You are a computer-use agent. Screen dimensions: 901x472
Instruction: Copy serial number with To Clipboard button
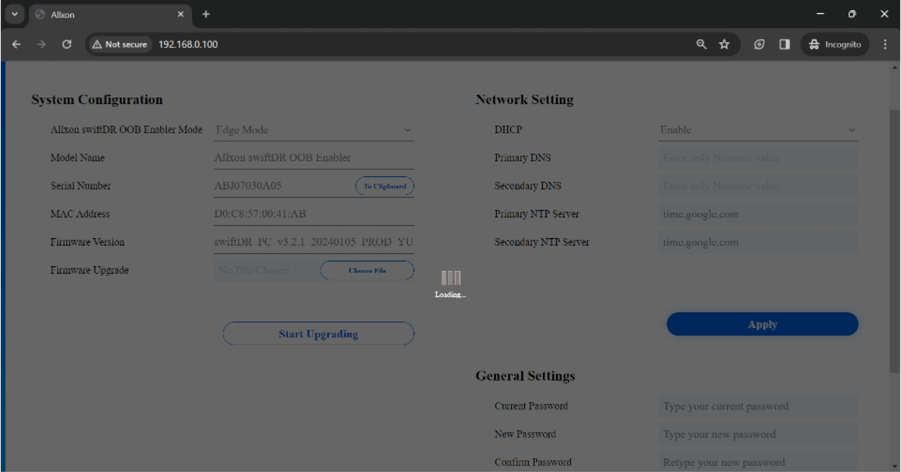(x=384, y=186)
